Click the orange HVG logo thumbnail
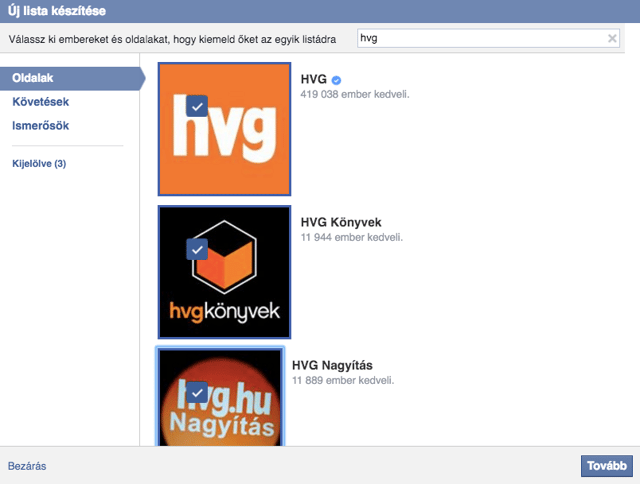640x484 pixels. [x=224, y=129]
